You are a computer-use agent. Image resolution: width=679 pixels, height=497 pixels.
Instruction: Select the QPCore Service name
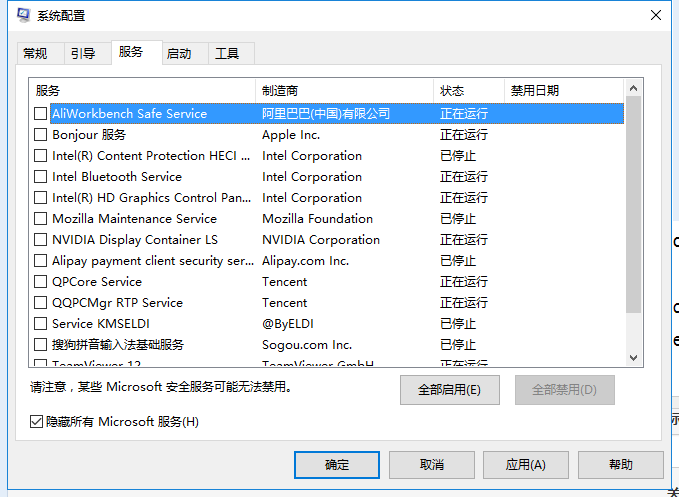(97, 281)
